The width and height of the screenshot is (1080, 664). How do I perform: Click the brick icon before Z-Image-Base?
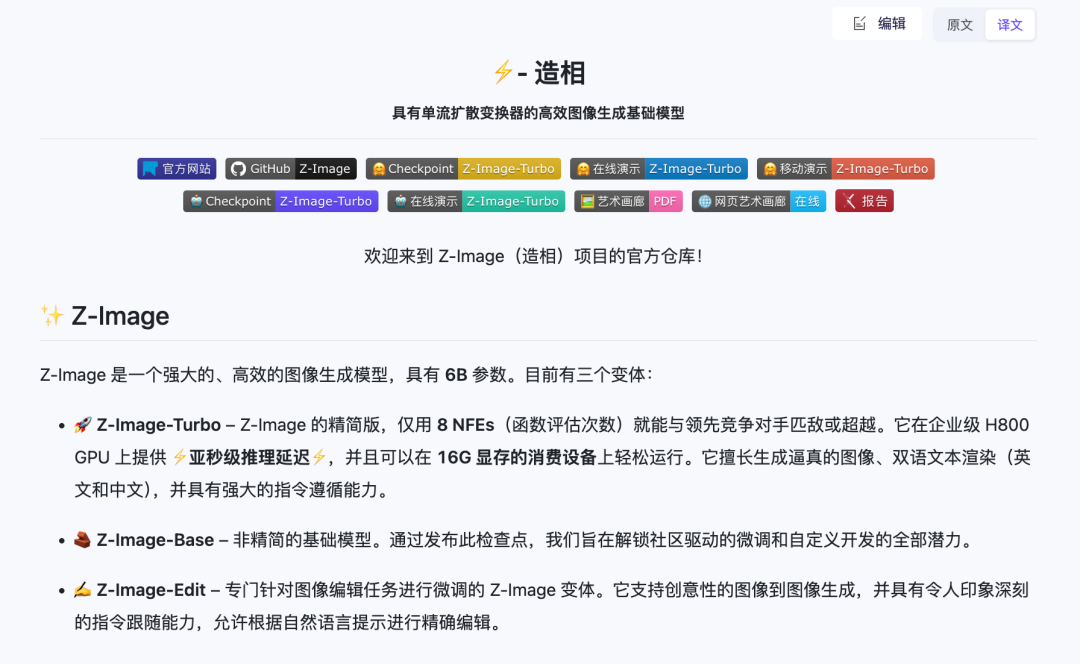pos(83,539)
